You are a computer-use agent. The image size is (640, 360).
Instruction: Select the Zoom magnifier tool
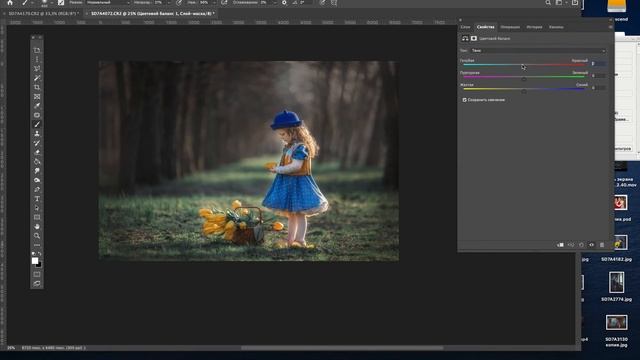pyautogui.click(x=37, y=236)
